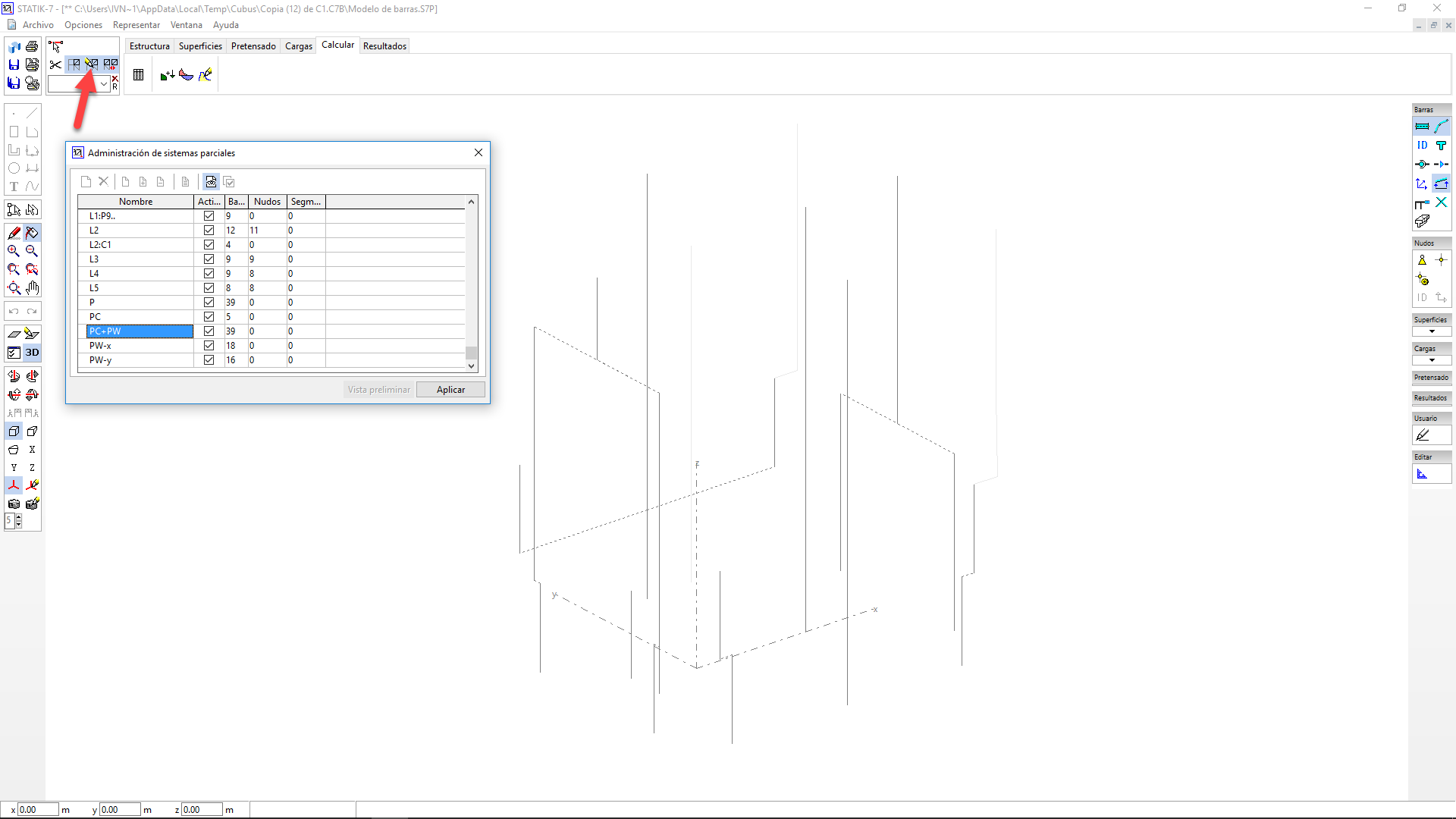Toggle the active checkbox for PW-y

pos(209,360)
